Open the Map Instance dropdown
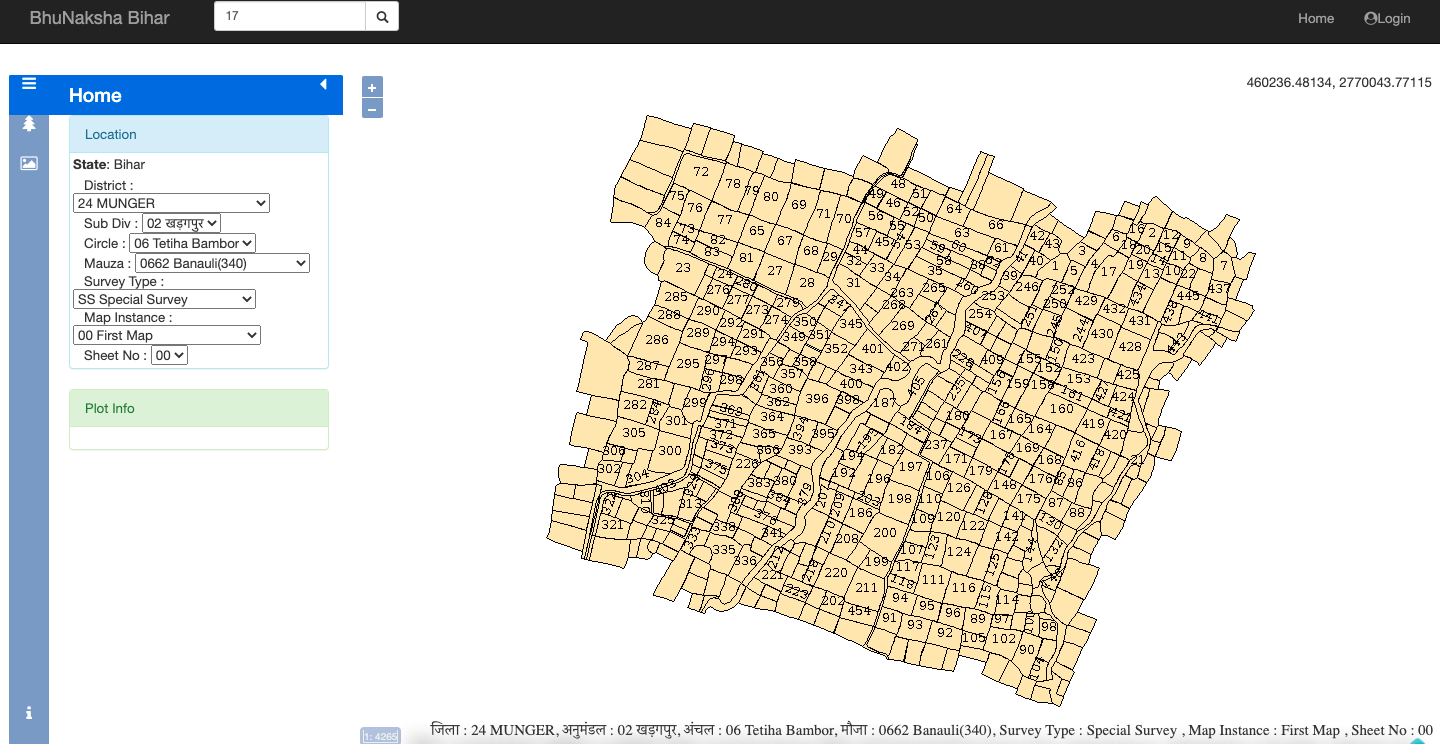The image size is (1440, 744). click(167, 335)
